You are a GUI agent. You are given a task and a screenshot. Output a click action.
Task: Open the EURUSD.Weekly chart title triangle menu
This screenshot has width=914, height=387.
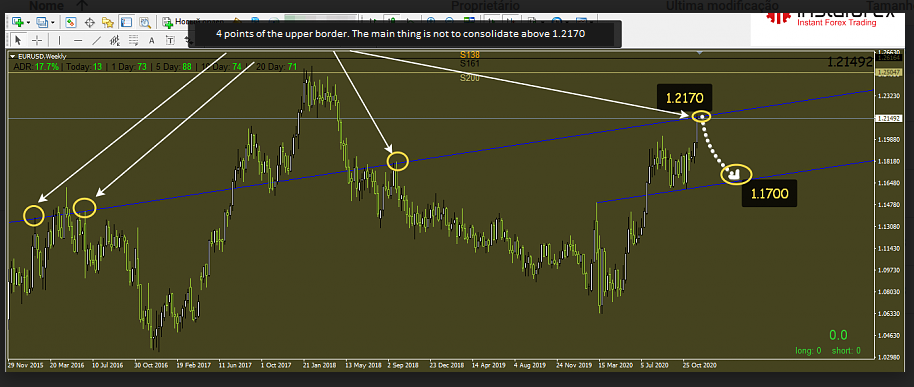click(x=13, y=56)
